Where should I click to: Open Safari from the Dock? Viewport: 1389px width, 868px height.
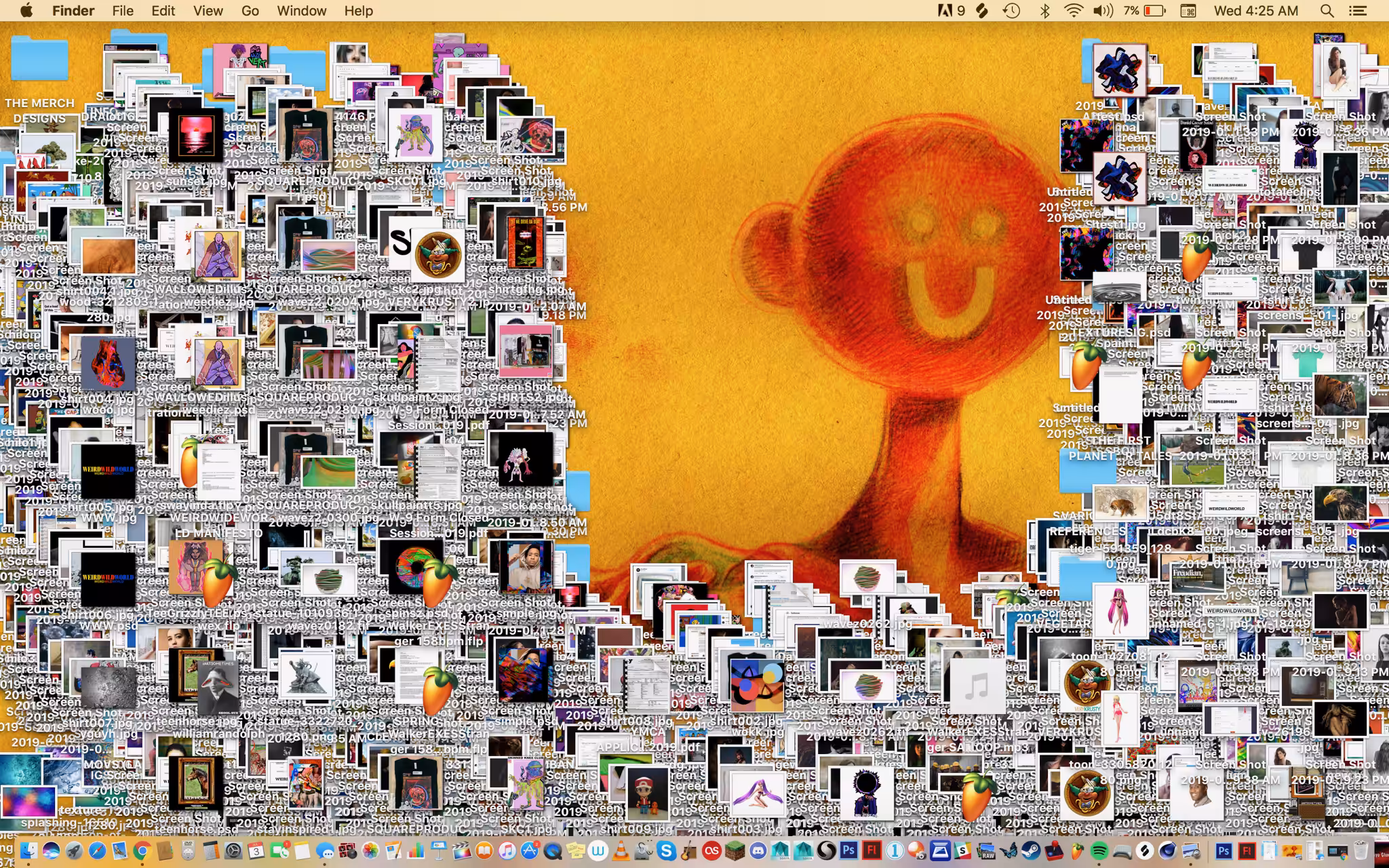(97, 850)
